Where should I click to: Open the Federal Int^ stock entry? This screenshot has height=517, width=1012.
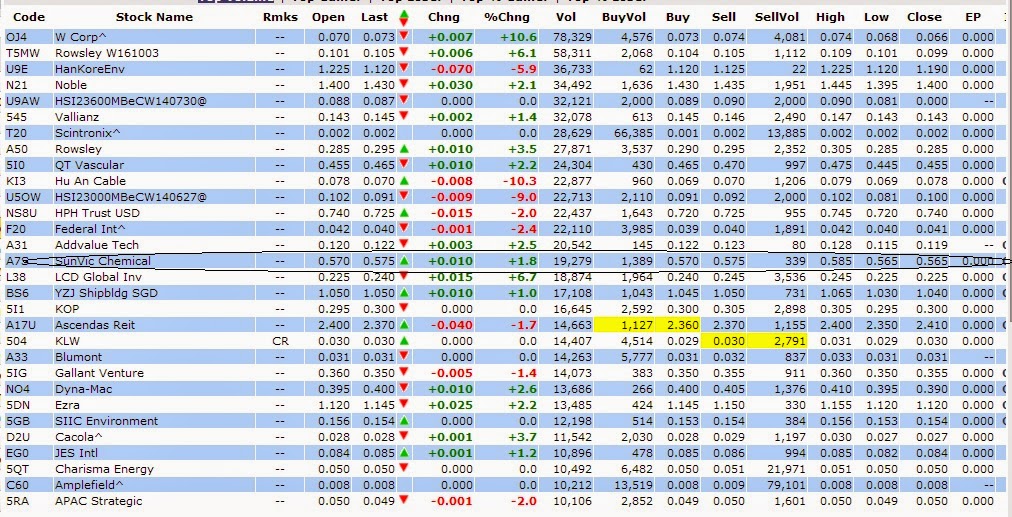click(x=90, y=229)
